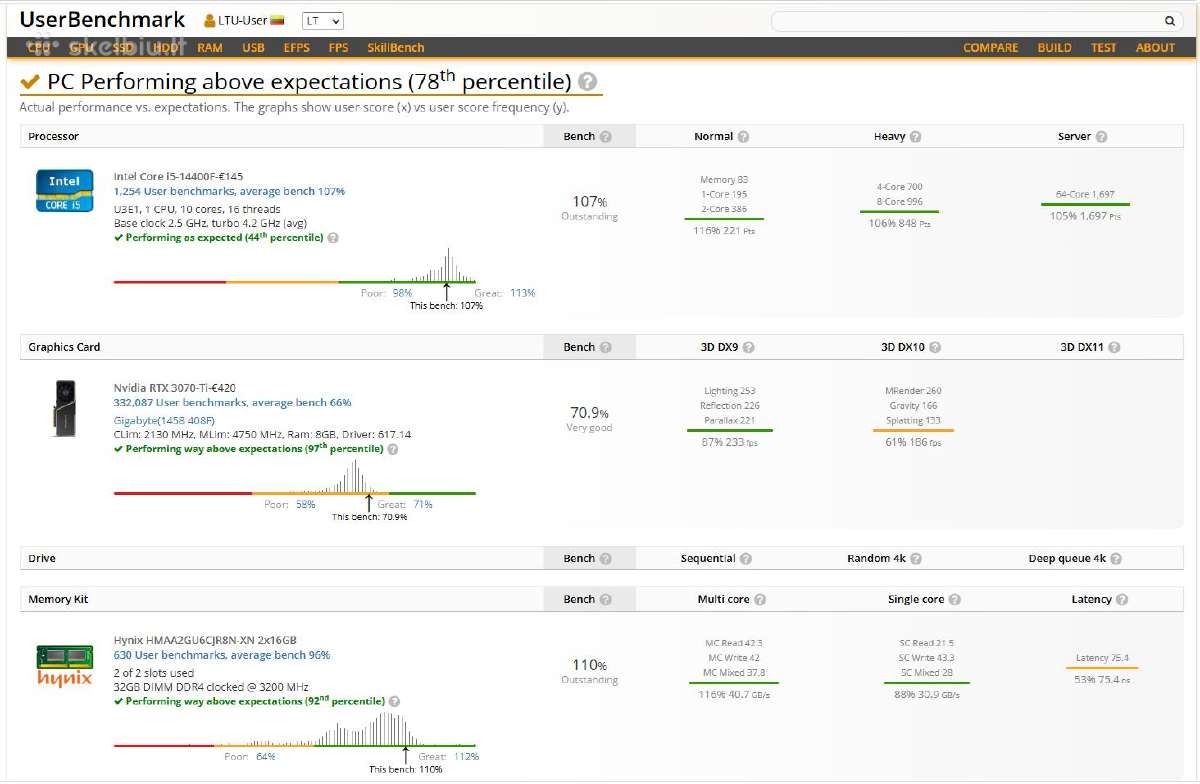
Task: Click TEST in the navigation bar
Action: (1104, 48)
